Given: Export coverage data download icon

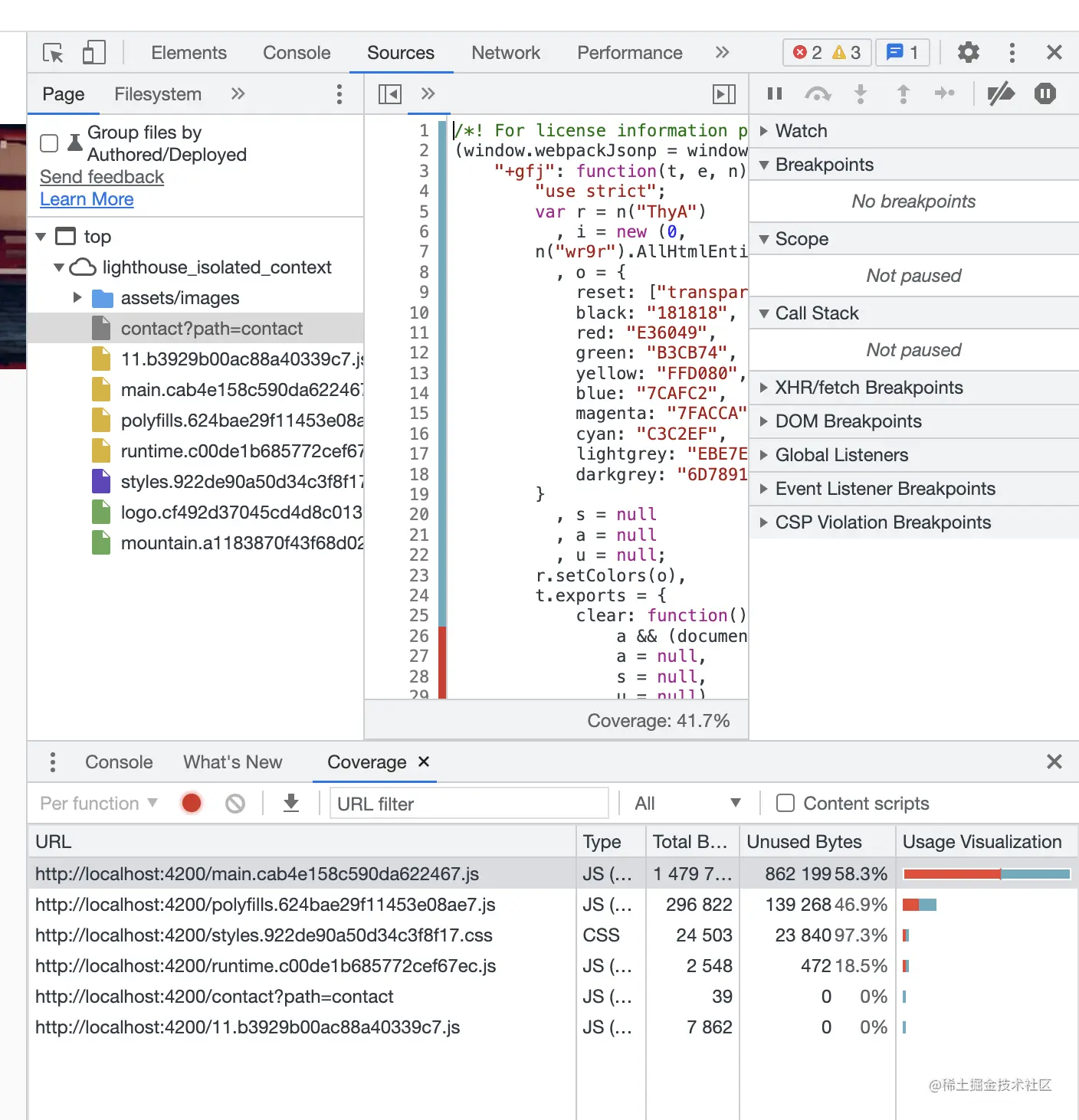Looking at the screenshot, I should (291, 803).
